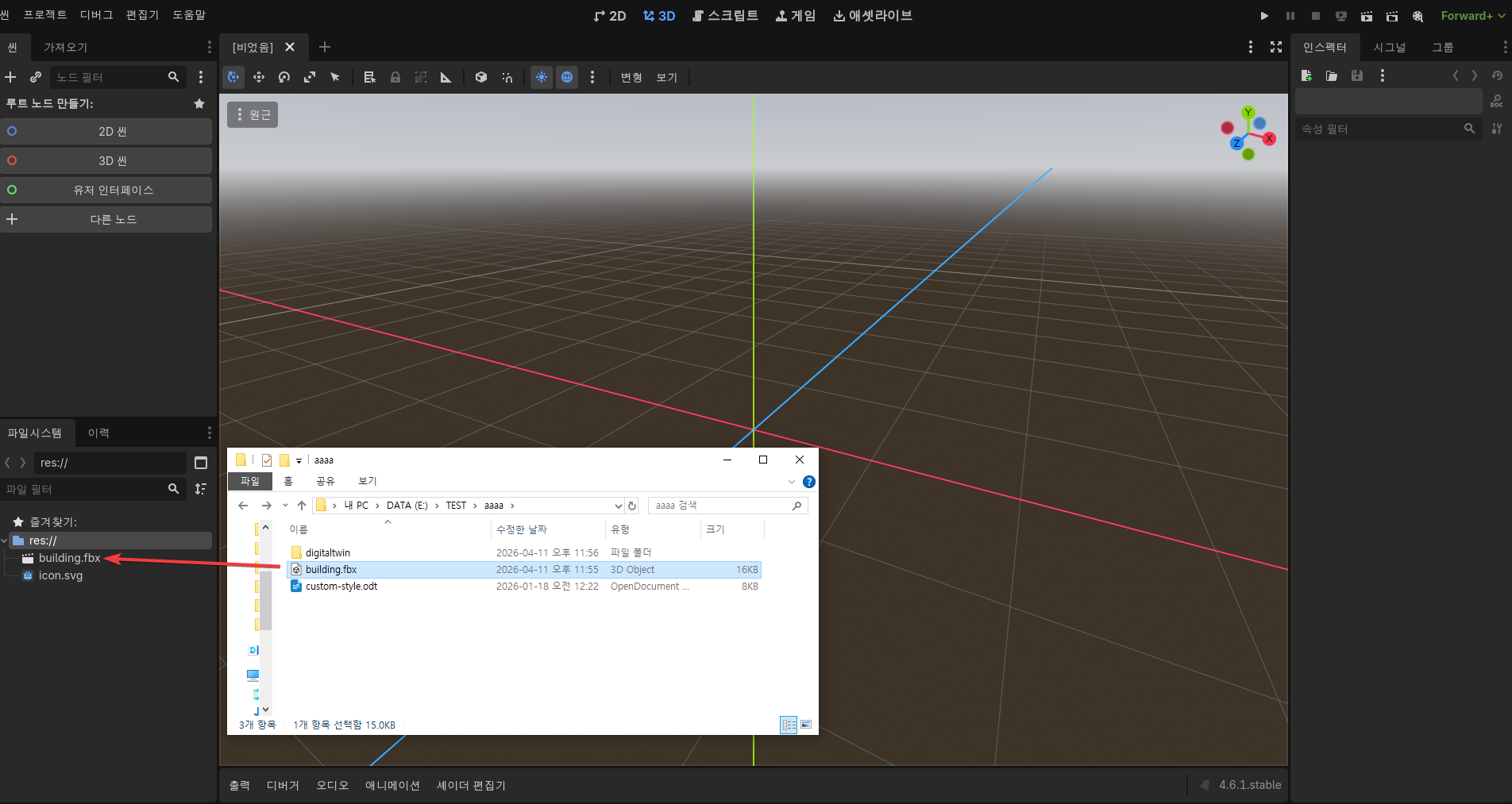Image resolution: width=1512 pixels, height=804 pixels.
Task: Toggle distraction-free mode in the viewport
Action: pyautogui.click(x=1275, y=47)
